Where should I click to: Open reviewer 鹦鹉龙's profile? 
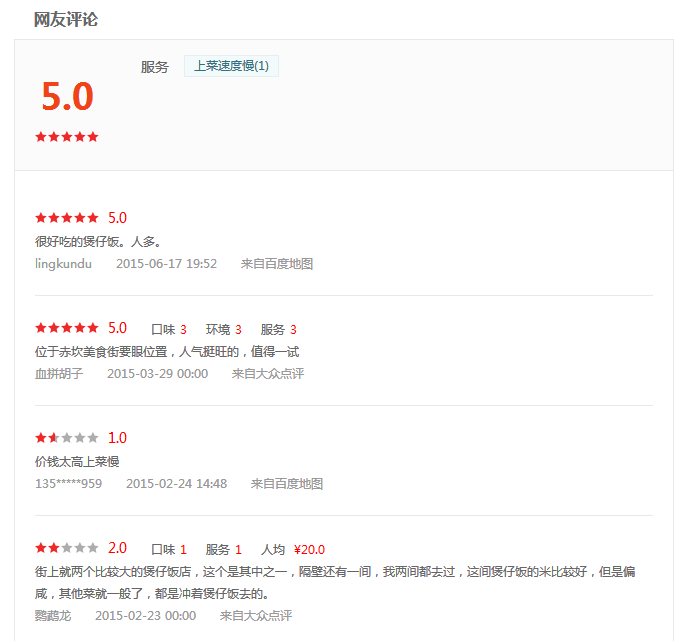[x=53, y=616]
